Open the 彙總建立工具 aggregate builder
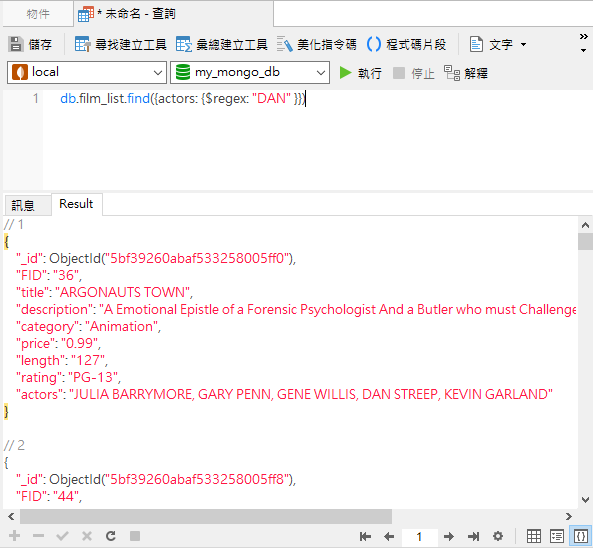Image resolution: width=593 pixels, height=548 pixels. [x=222, y=45]
